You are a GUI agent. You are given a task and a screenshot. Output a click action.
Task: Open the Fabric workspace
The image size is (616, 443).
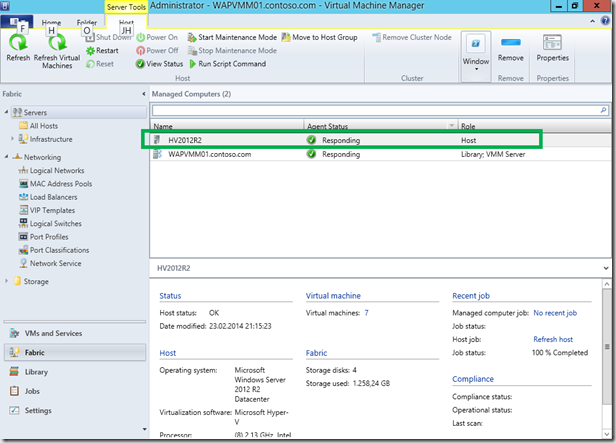point(75,352)
